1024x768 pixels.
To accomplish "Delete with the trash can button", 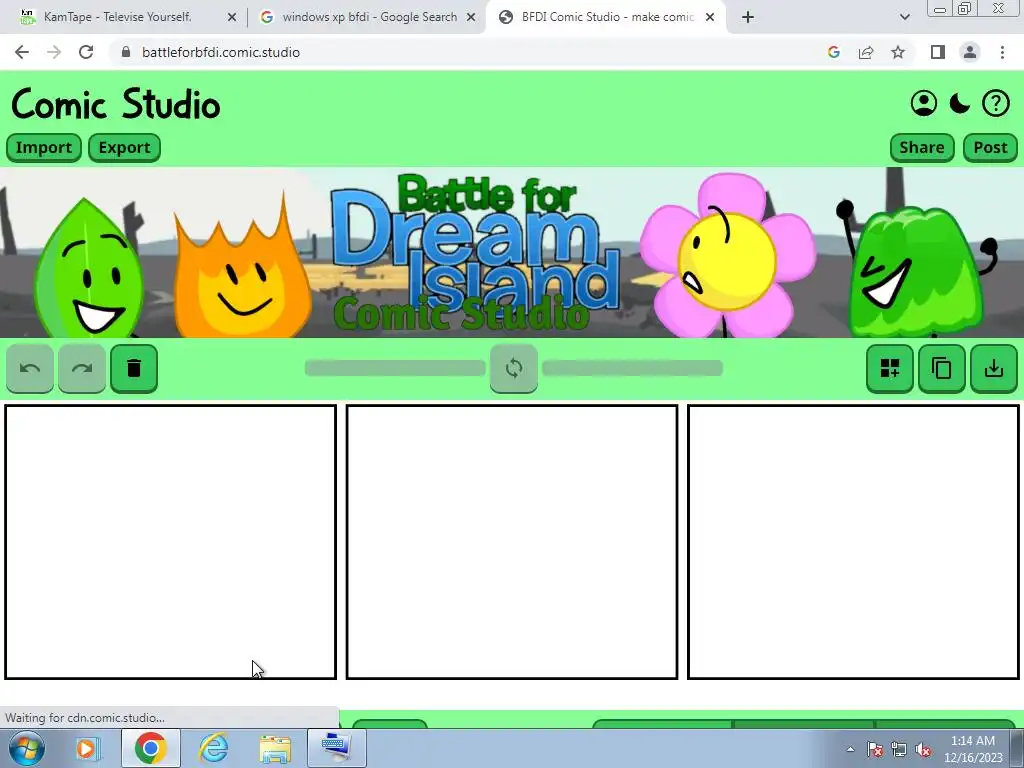I will point(134,368).
